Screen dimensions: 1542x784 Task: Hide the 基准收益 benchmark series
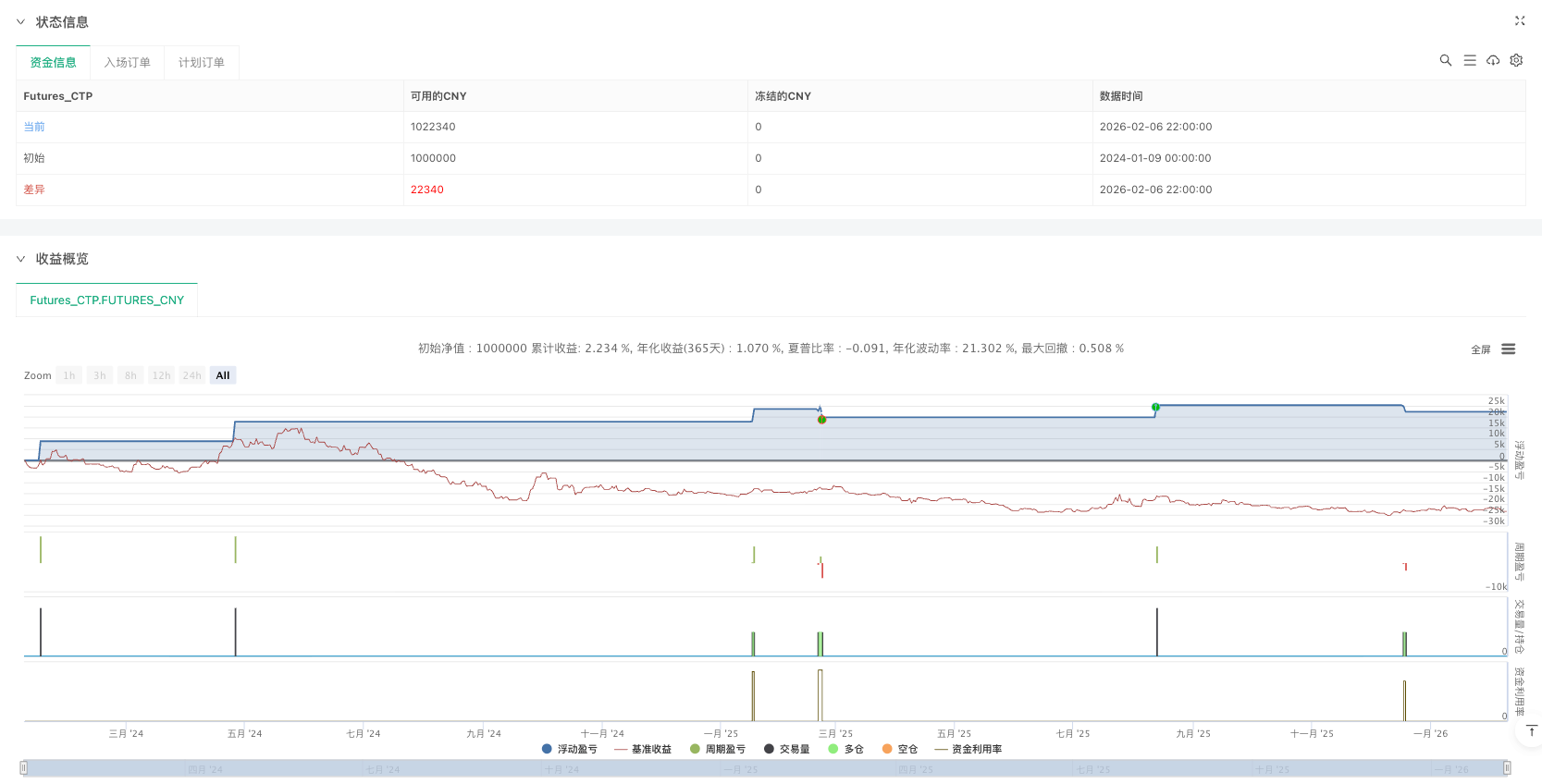(643, 749)
